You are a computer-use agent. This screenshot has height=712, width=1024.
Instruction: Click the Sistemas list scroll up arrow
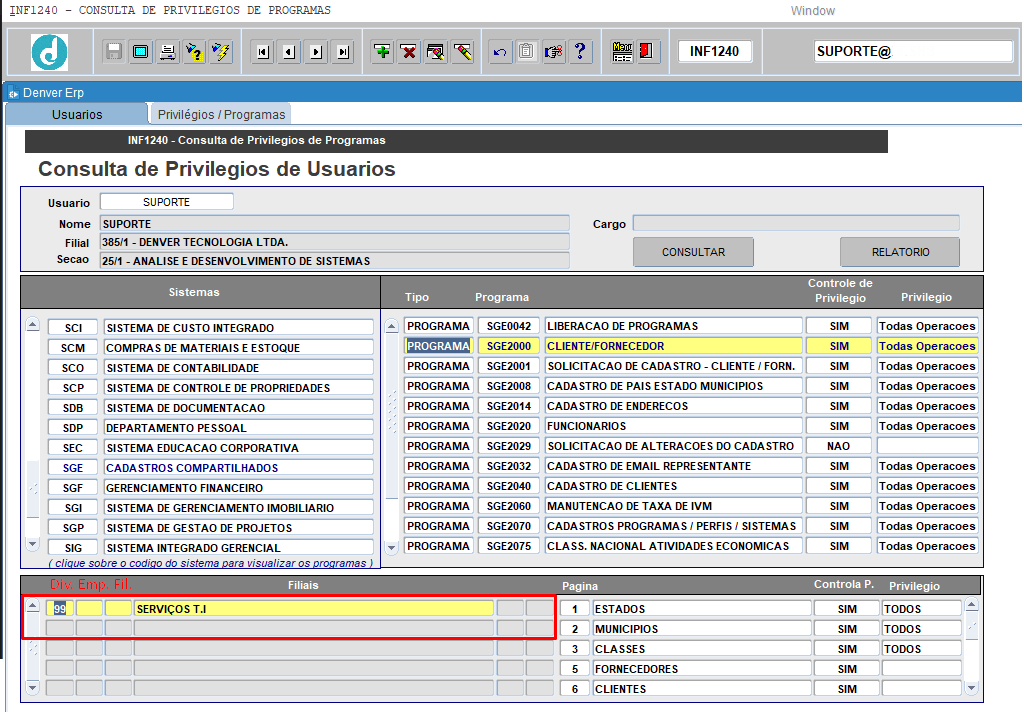click(x=33, y=325)
